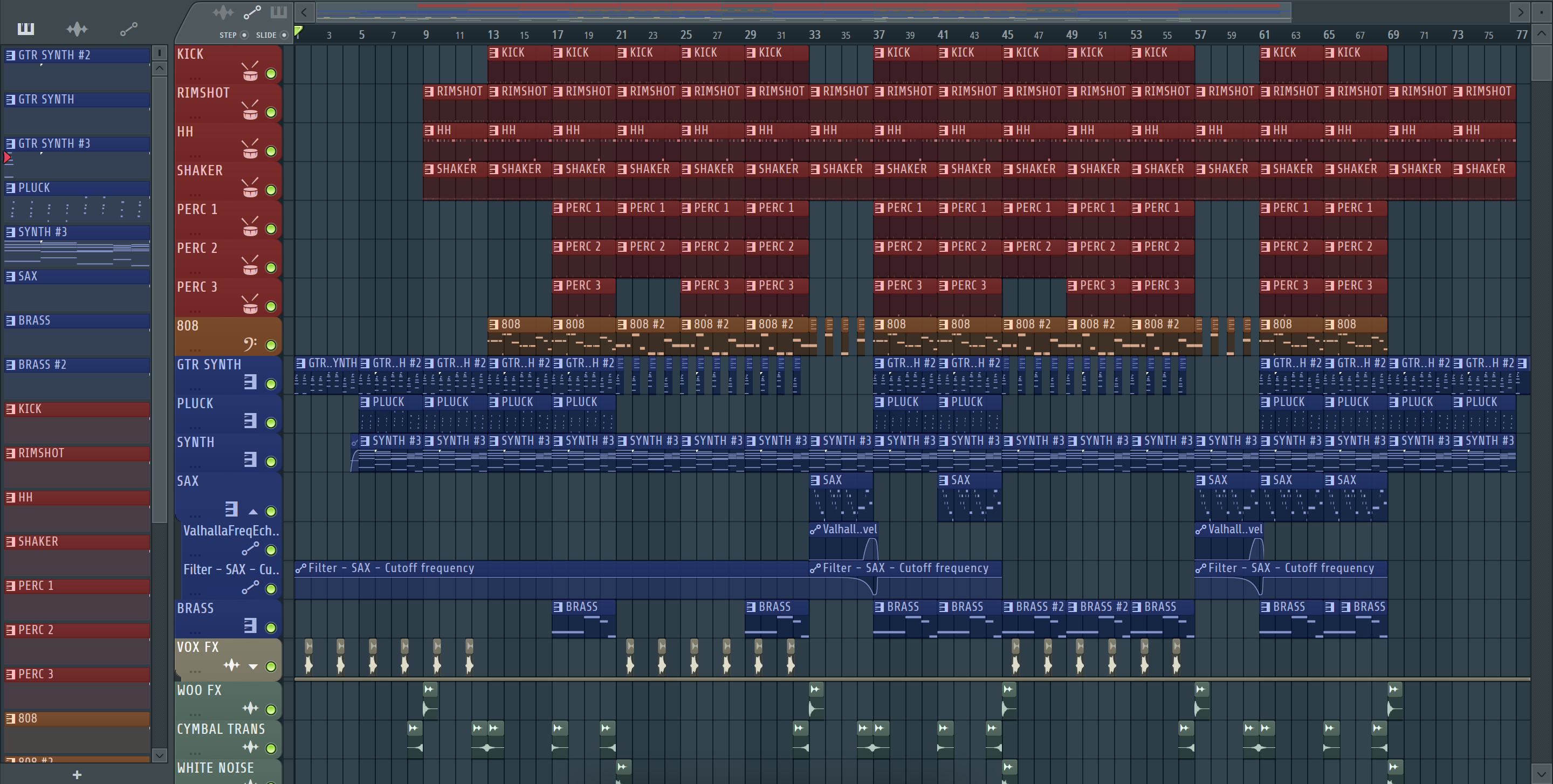1553x784 pixels.
Task: Click the playlist automation focus icon
Action: [252, 12]
